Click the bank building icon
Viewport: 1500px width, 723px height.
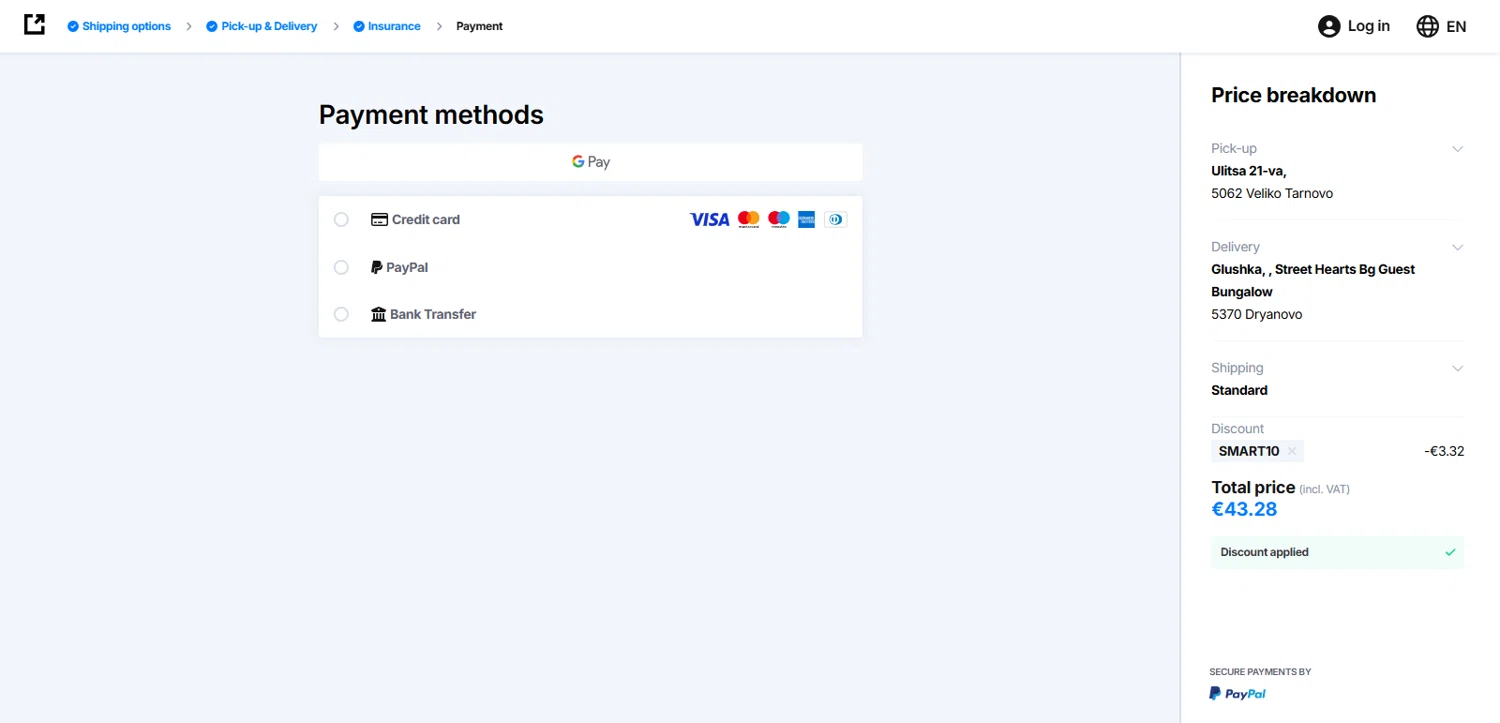[378, 314]
